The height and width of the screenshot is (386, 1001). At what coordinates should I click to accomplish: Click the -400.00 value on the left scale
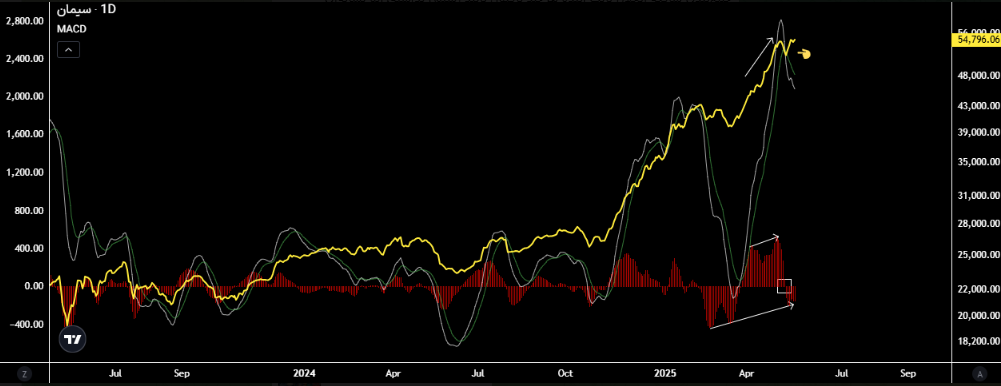click(x=26, y=324)
